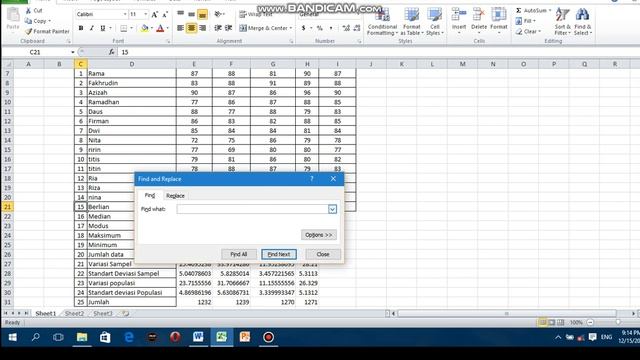Click in the Find what field
This screenshot has width=640, height=360.
click(252, 209)
